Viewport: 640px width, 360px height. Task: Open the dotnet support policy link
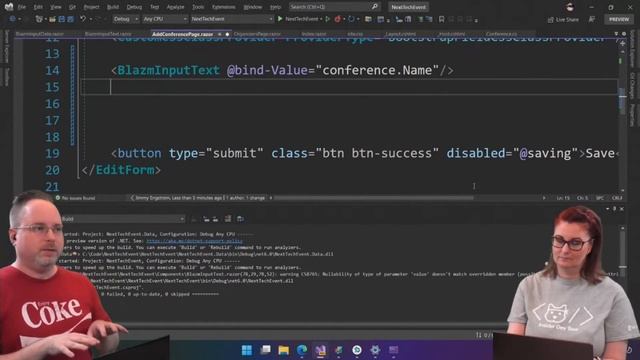click(194, 241)
